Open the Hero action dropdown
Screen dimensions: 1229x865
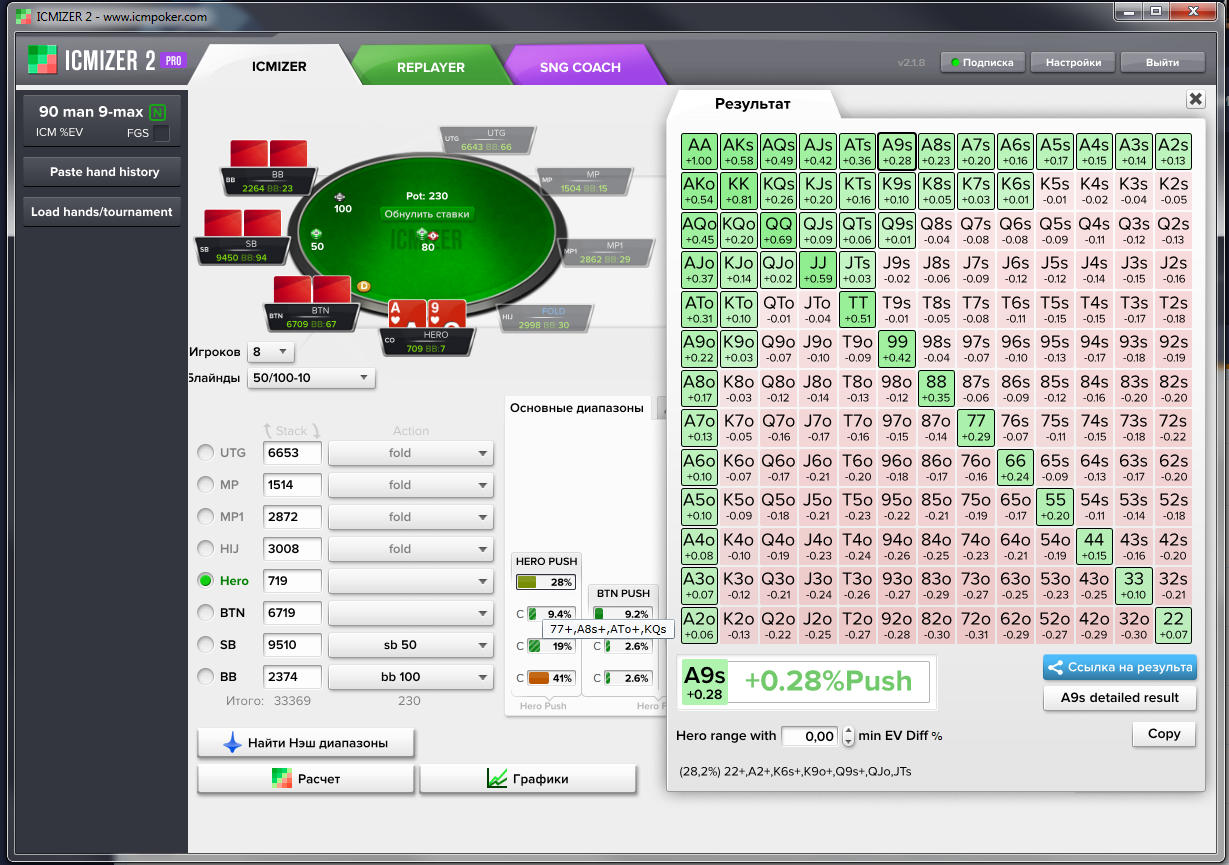[411, 581]
